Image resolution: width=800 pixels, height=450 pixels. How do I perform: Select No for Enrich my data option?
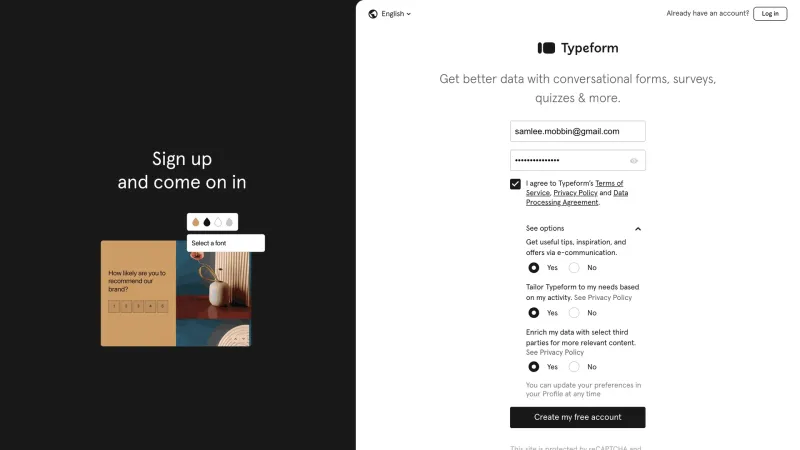pos(574,367)
